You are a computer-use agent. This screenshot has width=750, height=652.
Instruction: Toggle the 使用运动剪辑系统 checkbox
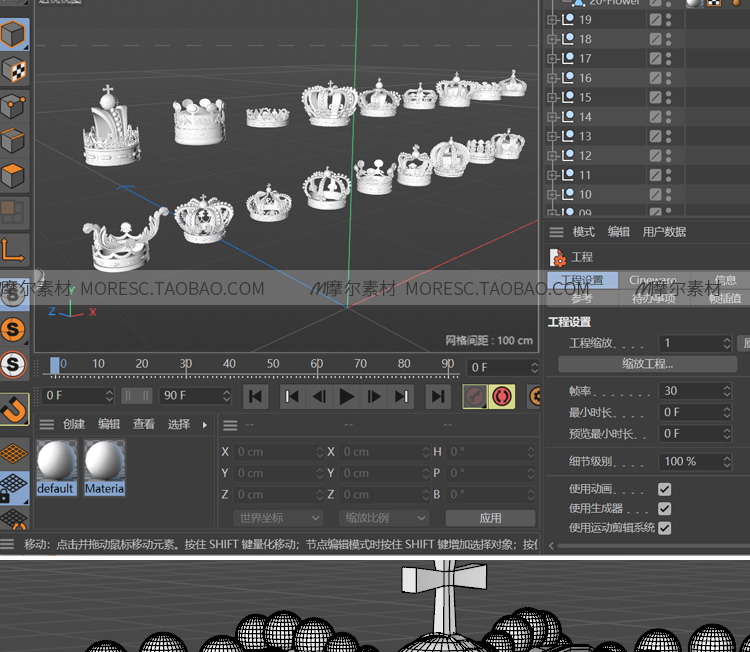pos(664,528)
